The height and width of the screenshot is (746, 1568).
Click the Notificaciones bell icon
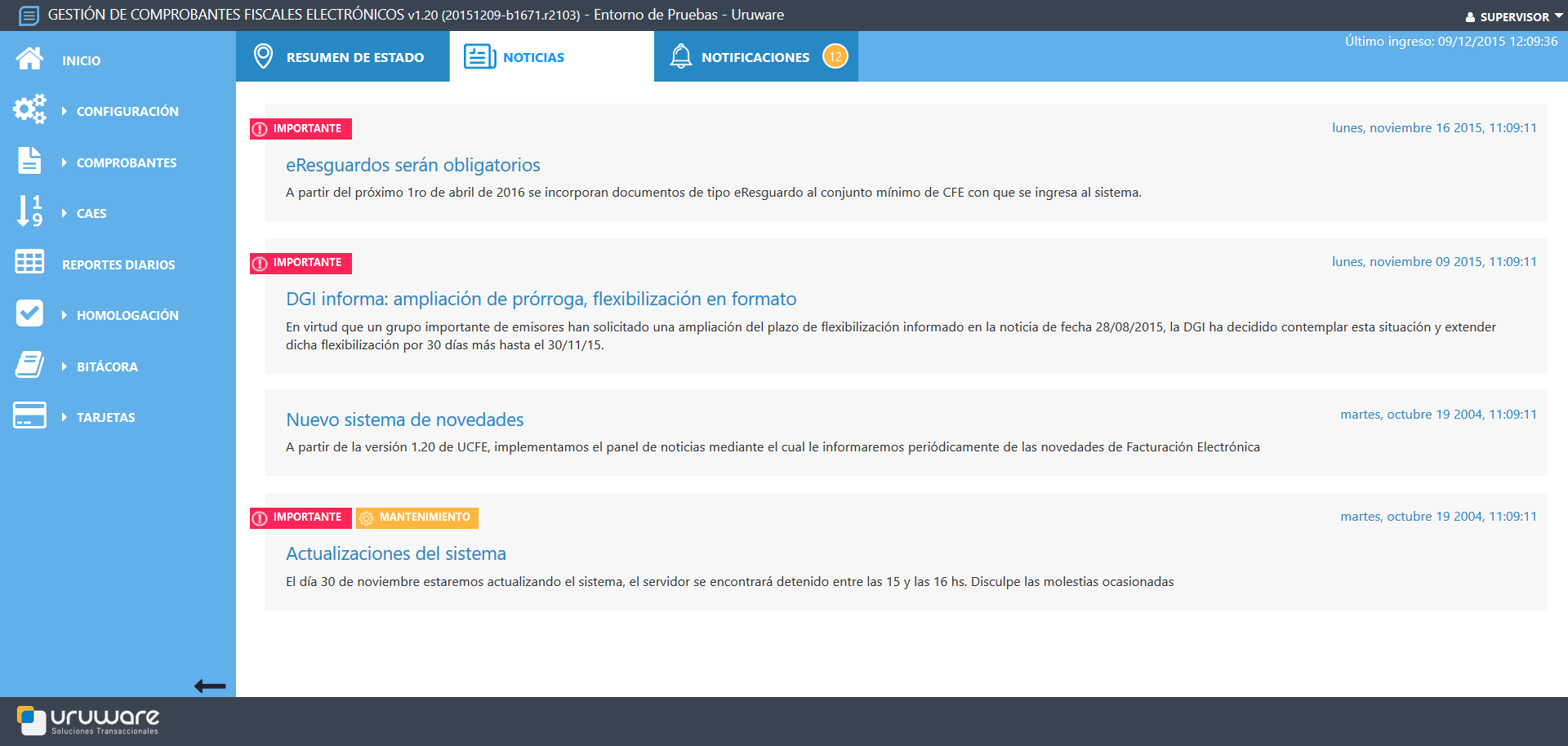681,56
